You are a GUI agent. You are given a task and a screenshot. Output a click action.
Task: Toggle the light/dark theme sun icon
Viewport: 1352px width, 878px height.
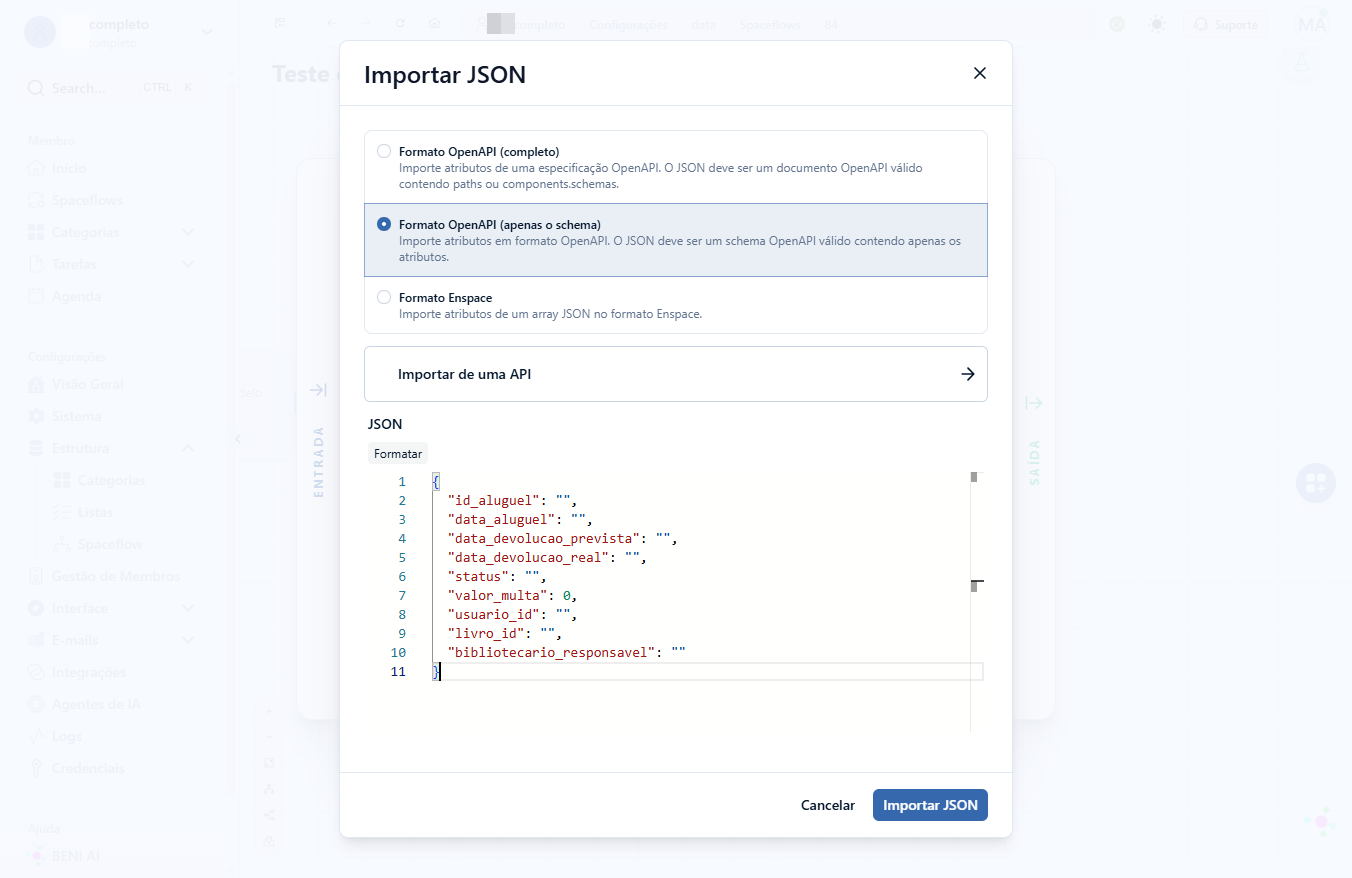point(1157,24)
